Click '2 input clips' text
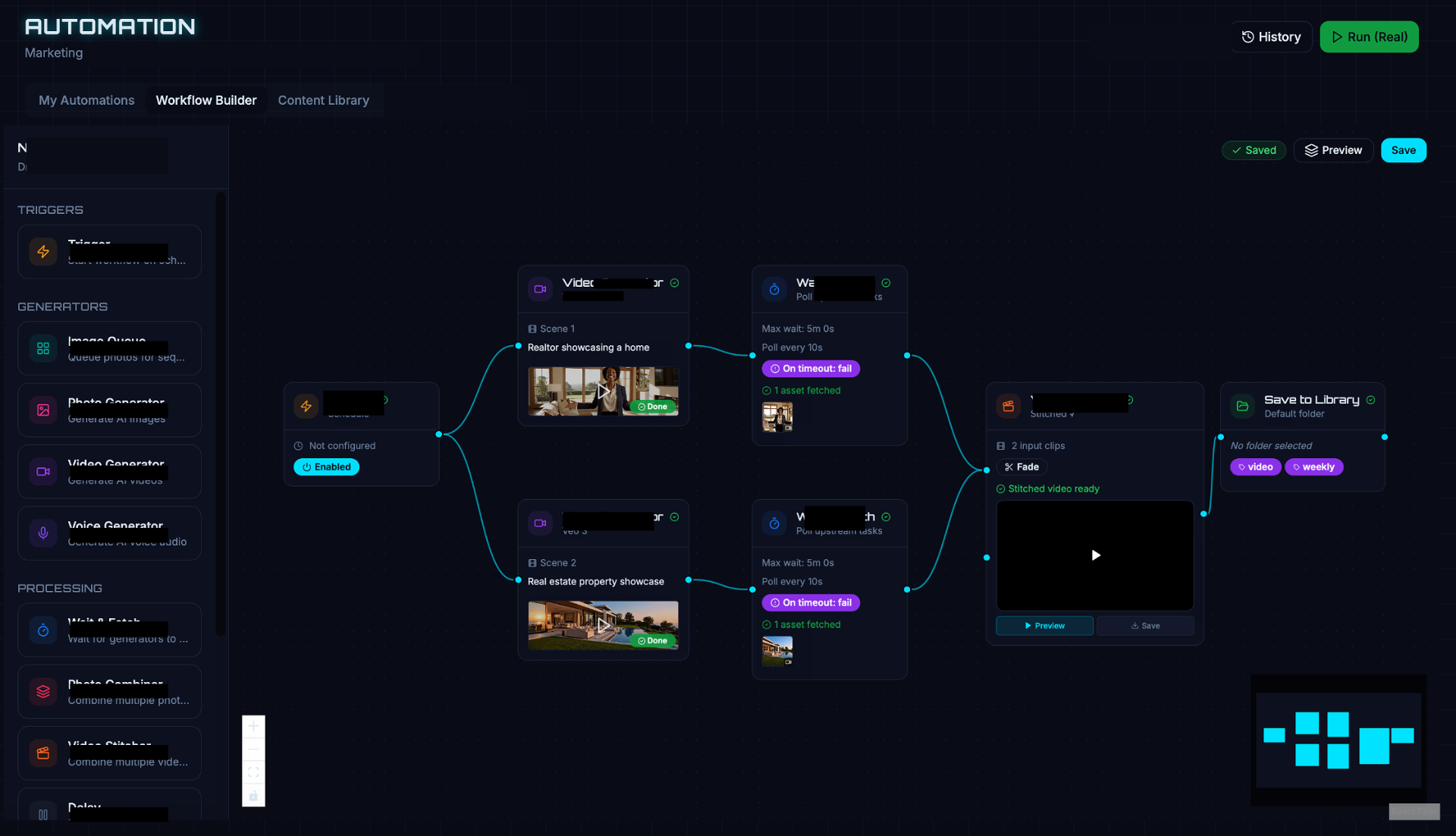This screenshot has height=836, width=1456. point(1037,445)
